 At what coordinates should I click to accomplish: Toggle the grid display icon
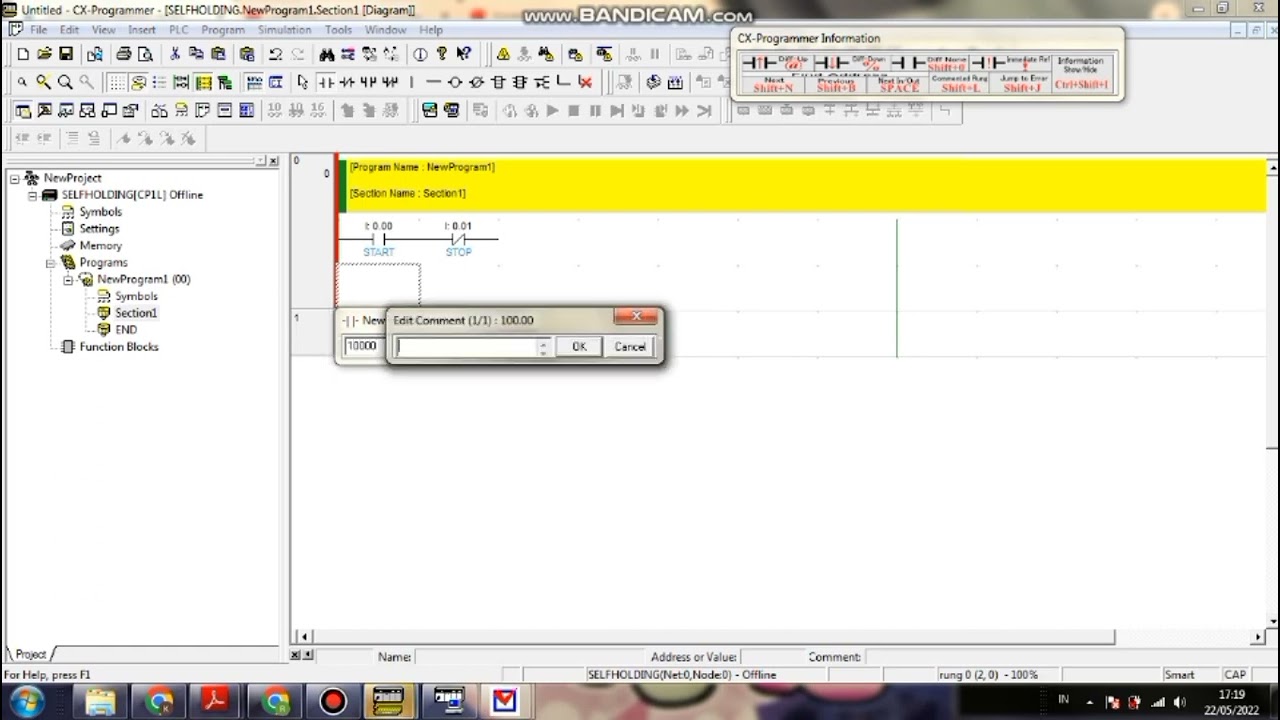pos(117,82)
